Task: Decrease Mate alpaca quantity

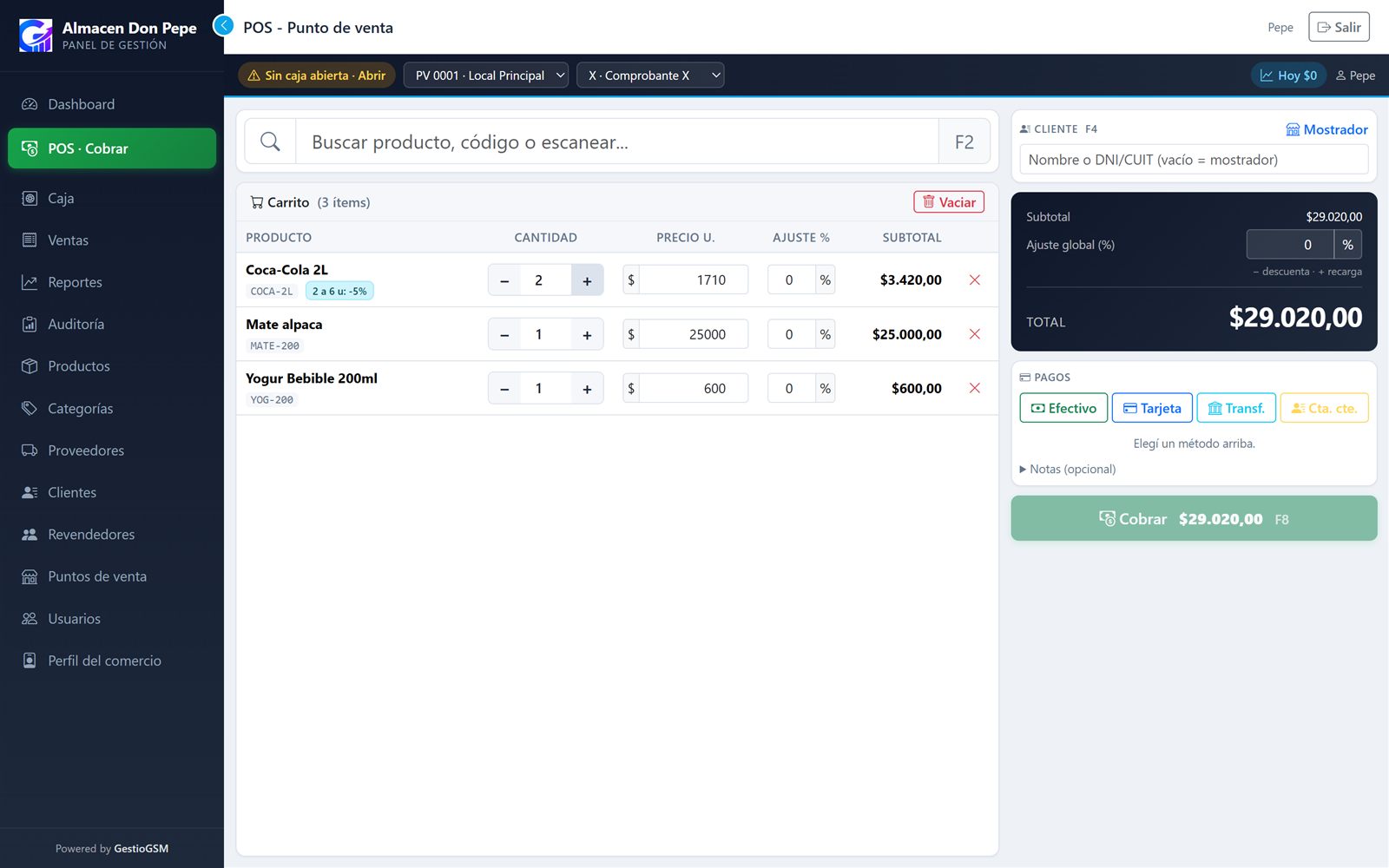Action: coord(504,334)
